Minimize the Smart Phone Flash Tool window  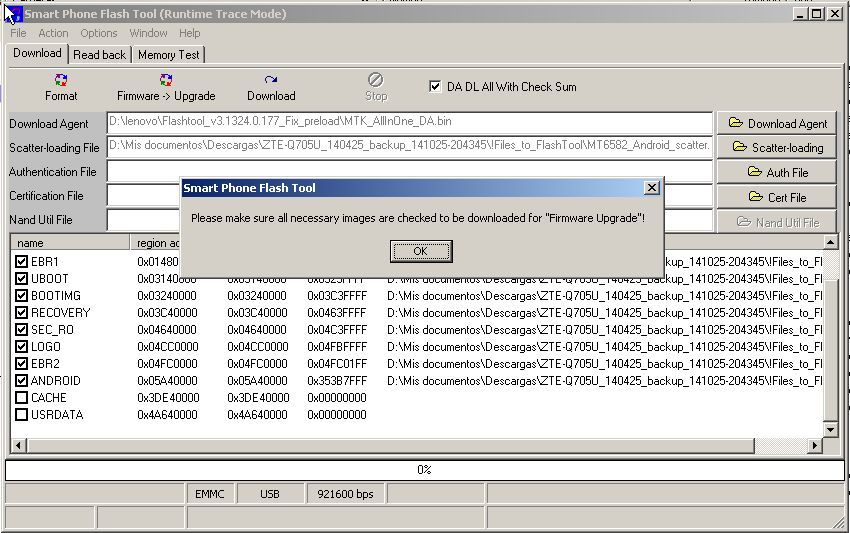coord(801,14)
